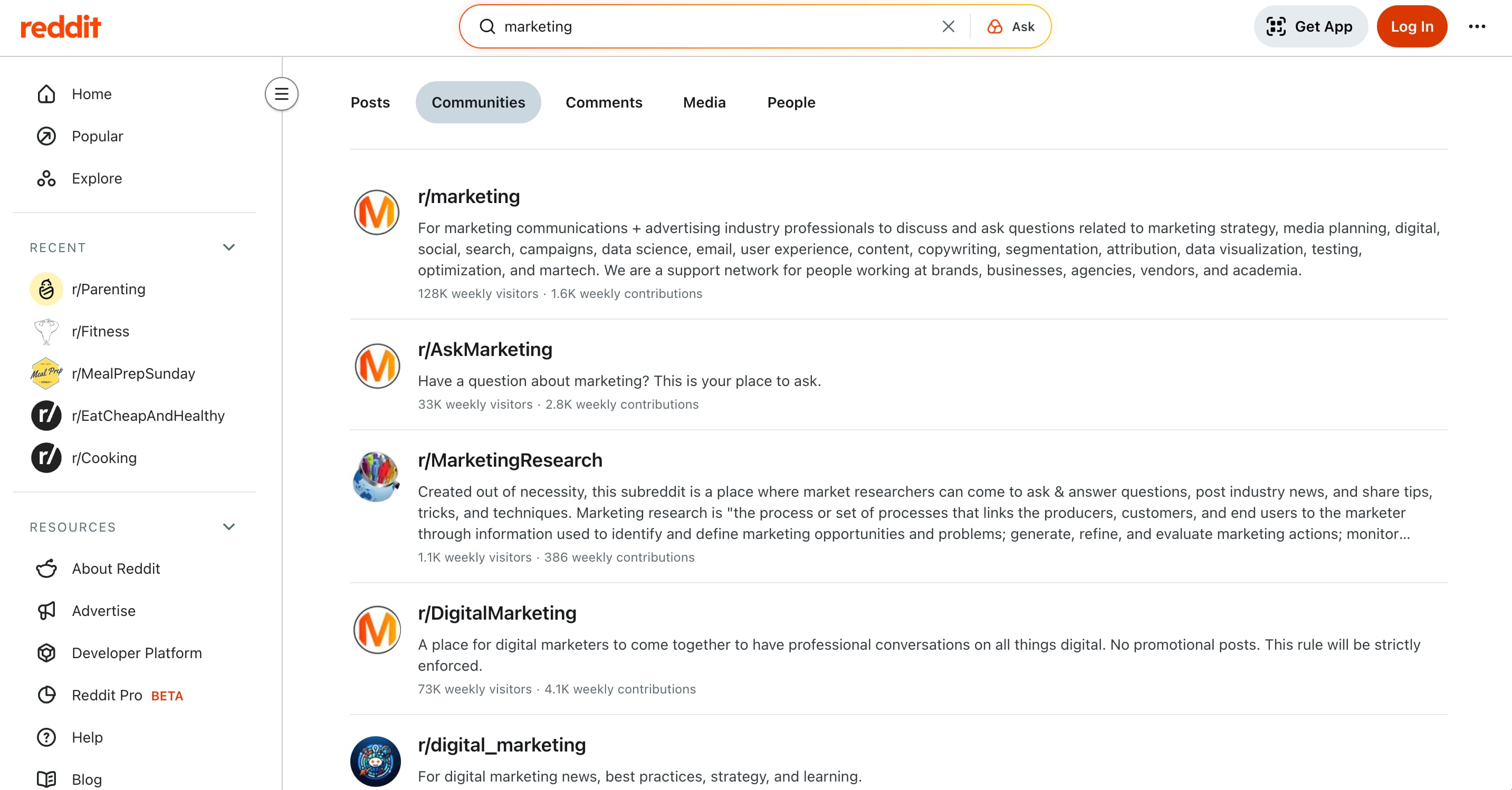The width and height of the screenshot is (1512, 790).
Task: Click the r/Fitness community avatar
Action: pos(46,331)
